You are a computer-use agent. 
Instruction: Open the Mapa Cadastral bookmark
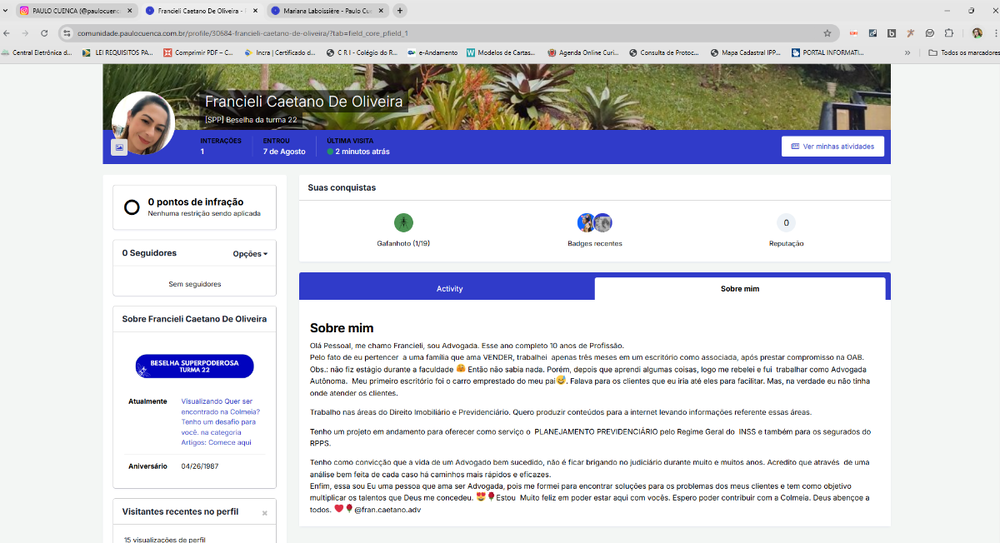point(746,53)
